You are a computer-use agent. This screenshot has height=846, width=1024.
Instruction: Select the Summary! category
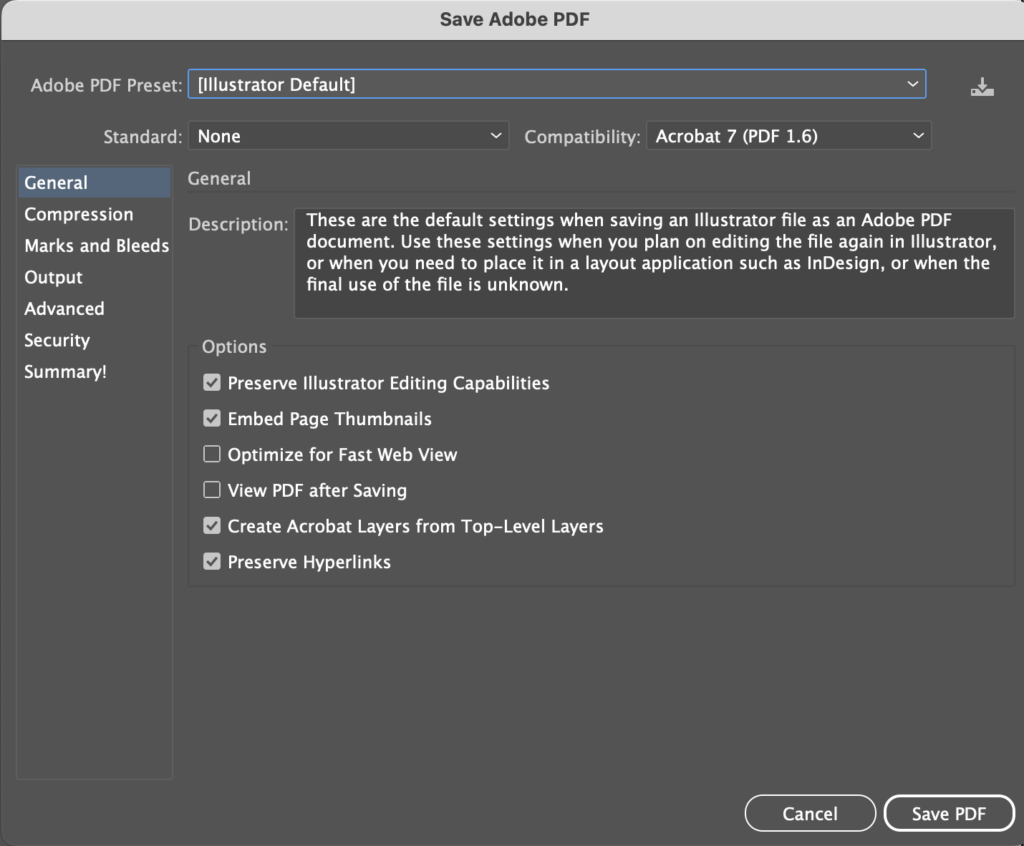(x=94, y=372)
